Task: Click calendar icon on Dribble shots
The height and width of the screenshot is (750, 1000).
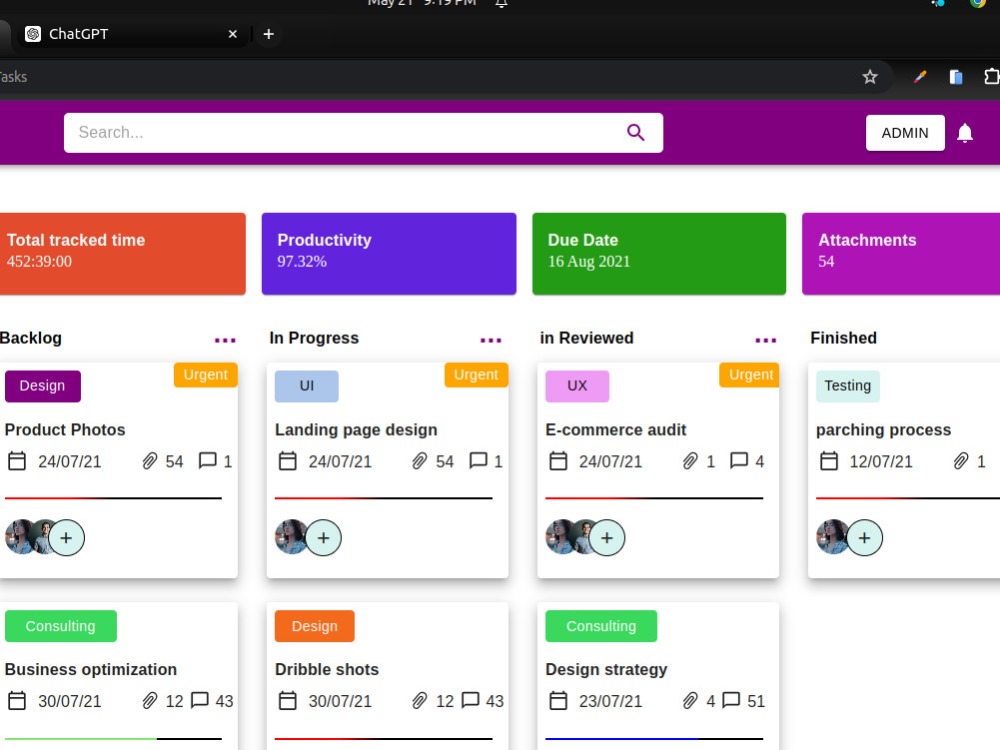Action: coord(288,700)
